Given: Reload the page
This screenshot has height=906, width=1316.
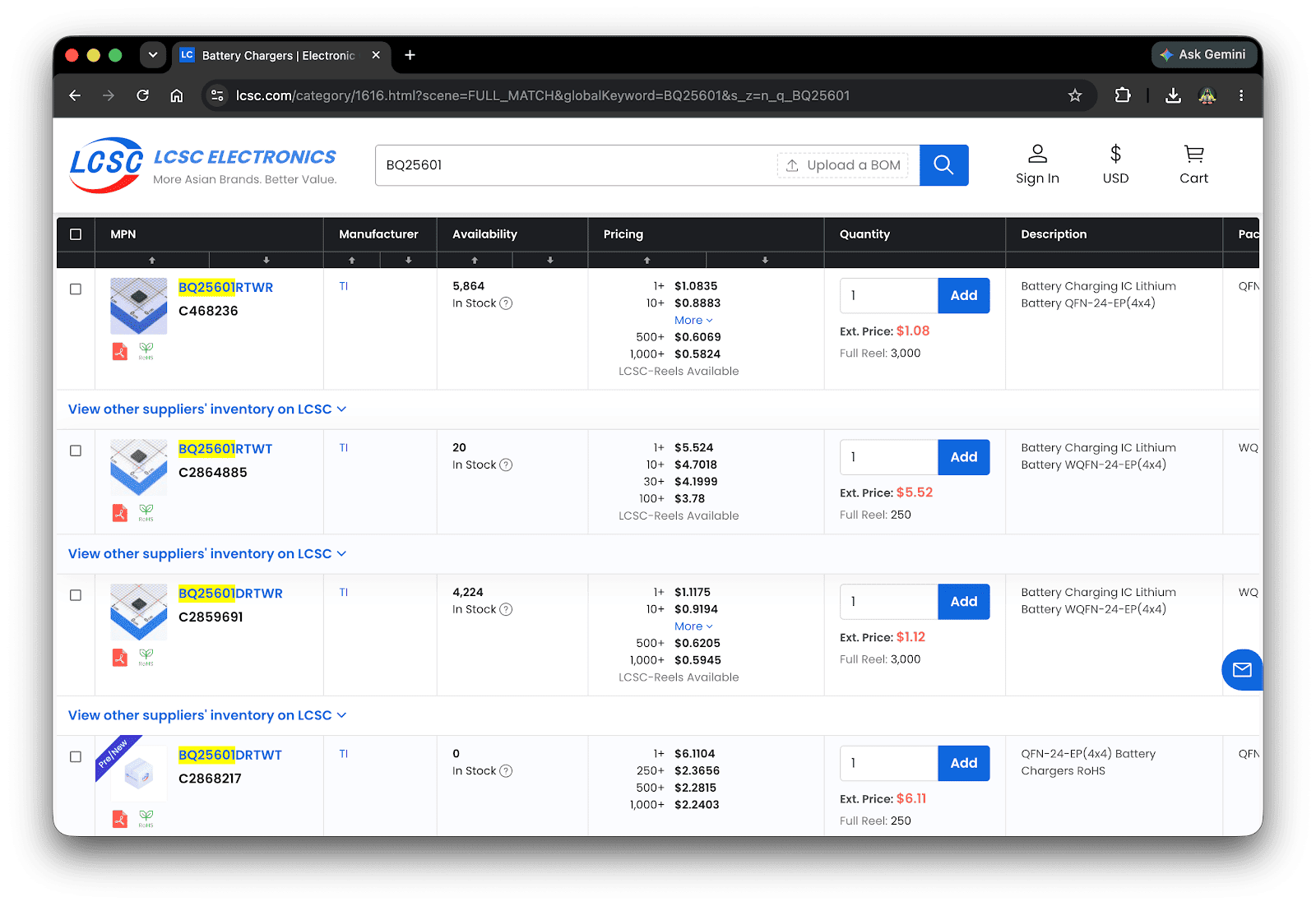Looking at the screenshot, I should point(143,95).
